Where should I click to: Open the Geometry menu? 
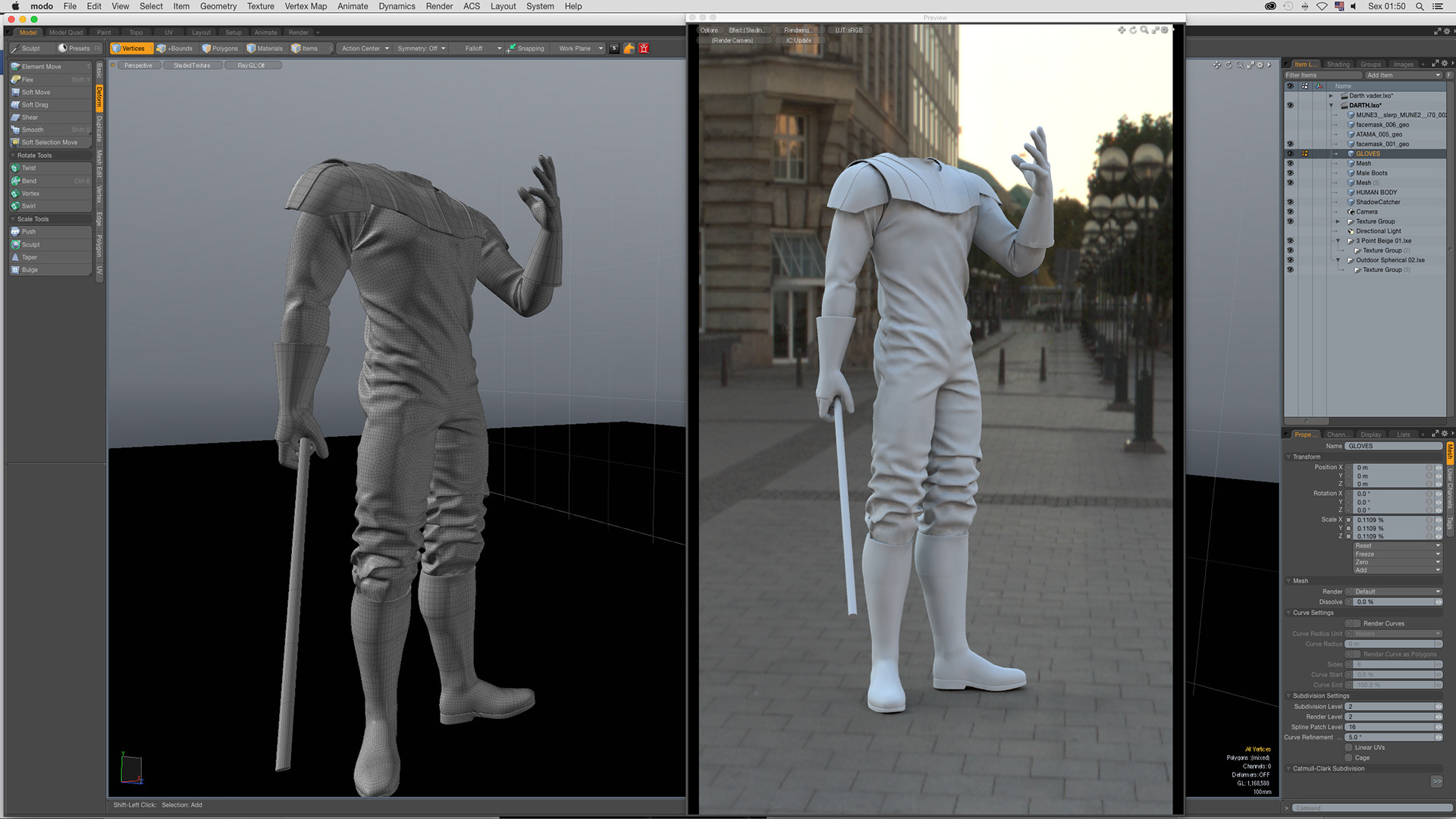pyautogui.click(x=218, y=6)
